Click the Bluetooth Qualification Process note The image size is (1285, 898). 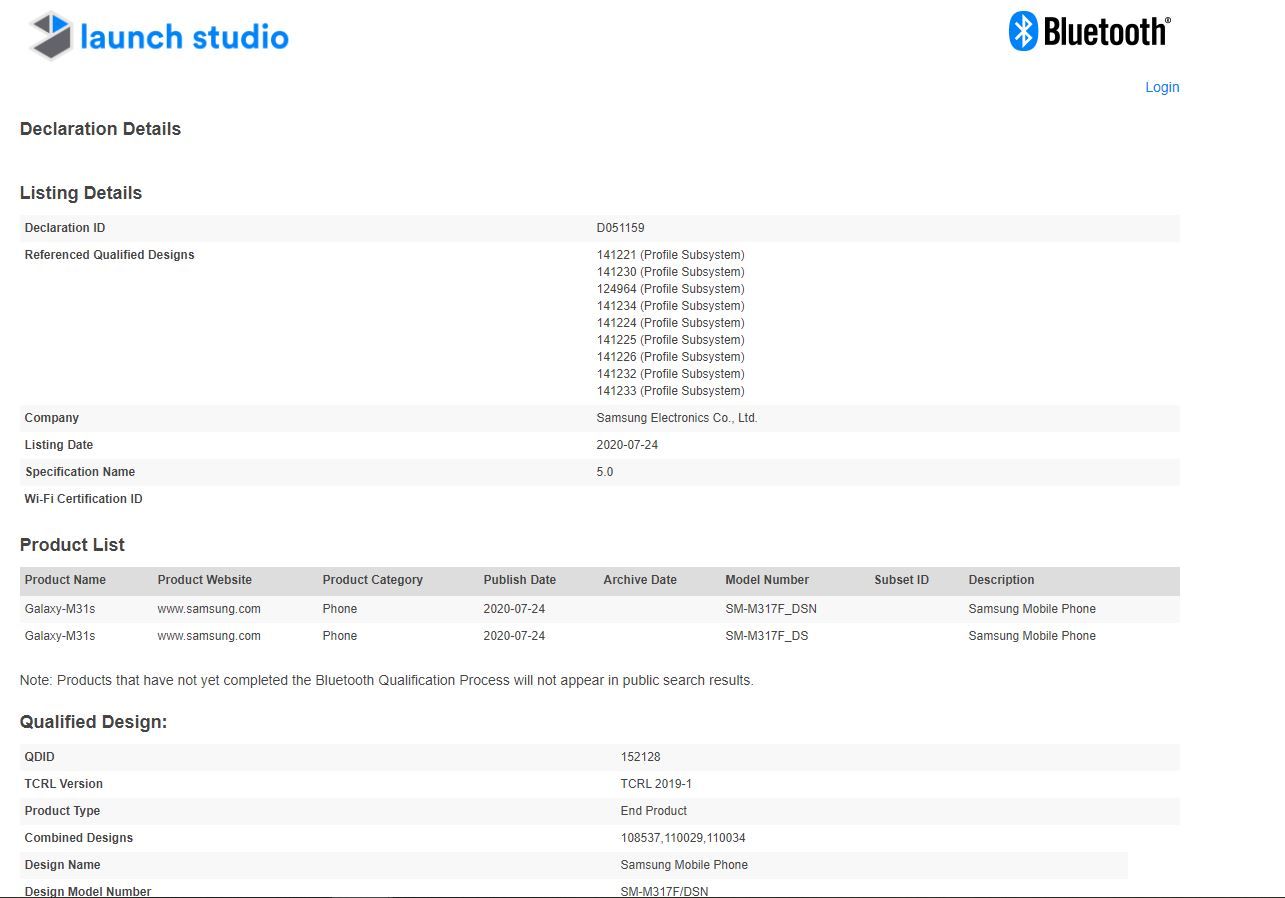387,681
